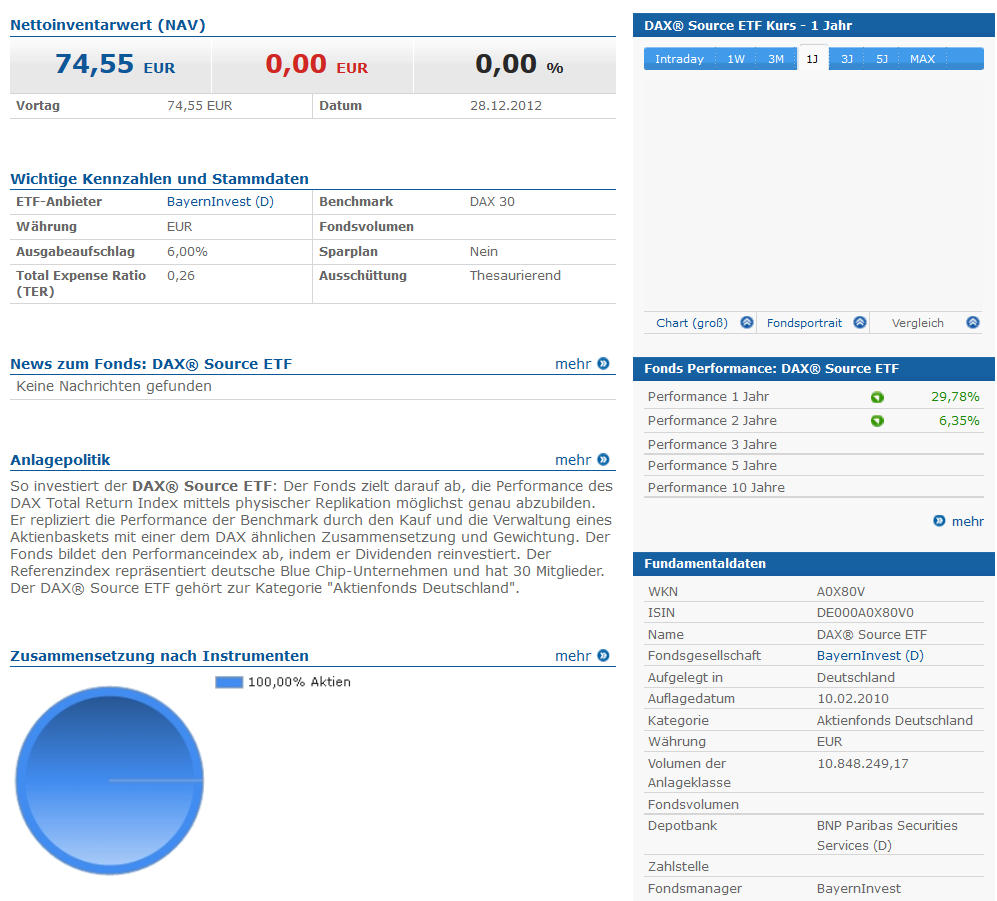Click the Ausschüttung value Thesaurierend

point(515,276)
